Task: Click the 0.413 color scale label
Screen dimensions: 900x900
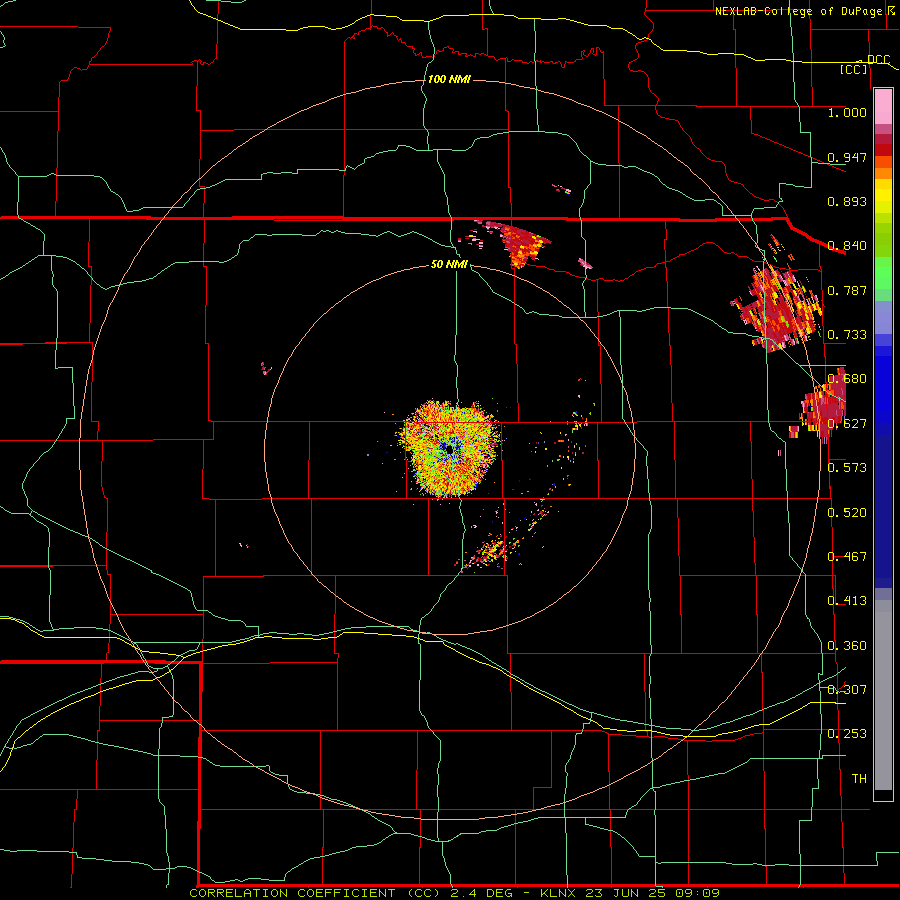Action: (847, 601)
